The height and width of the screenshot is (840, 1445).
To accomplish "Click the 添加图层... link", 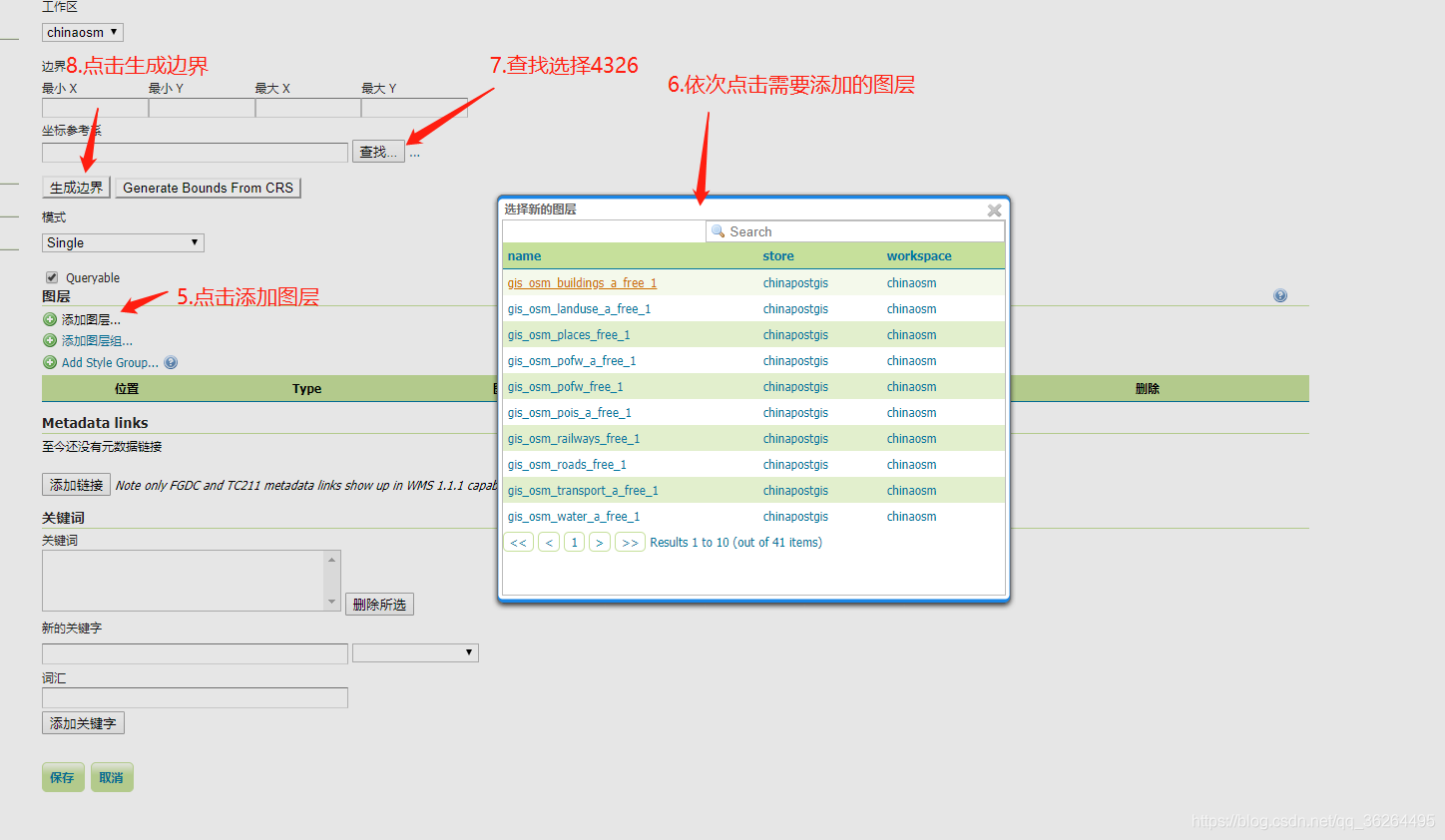I will pos(91,319).
